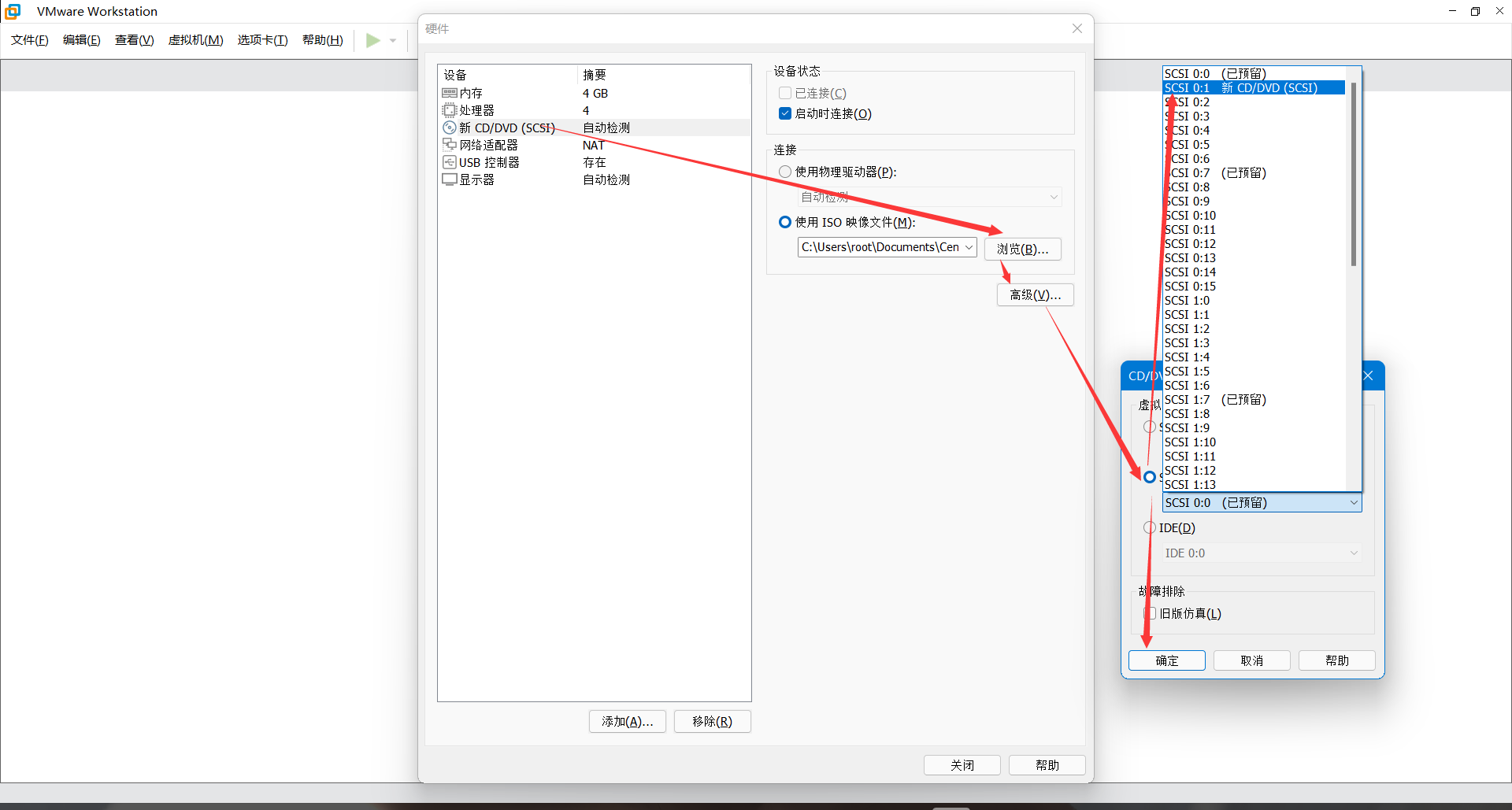This screenshot has height=810, width=1512.
Task: Click 取消 in the CD/DVD dialog
Action: (x=1252, y=660)
